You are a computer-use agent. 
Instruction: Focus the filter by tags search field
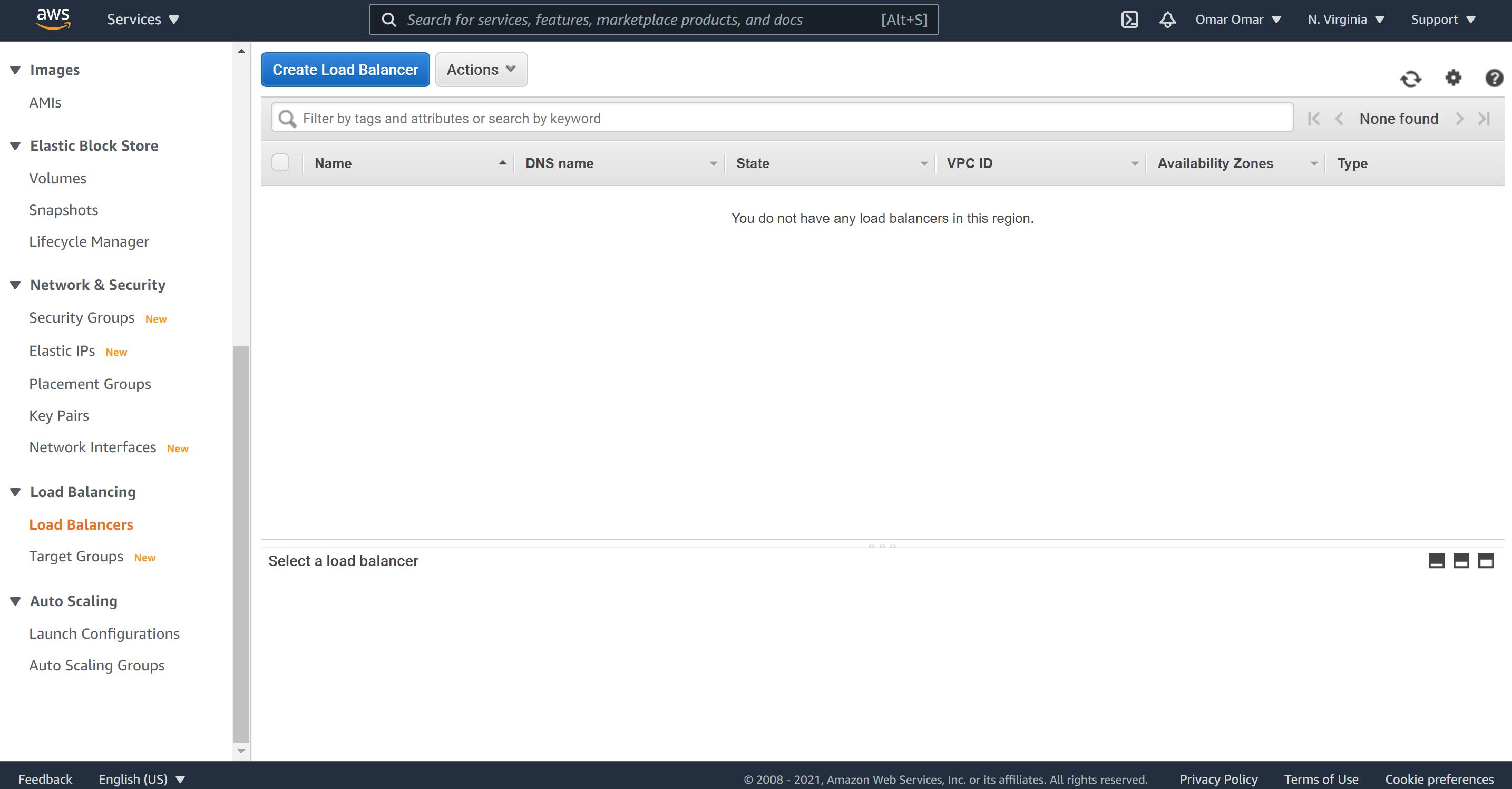tap(782, 118)
